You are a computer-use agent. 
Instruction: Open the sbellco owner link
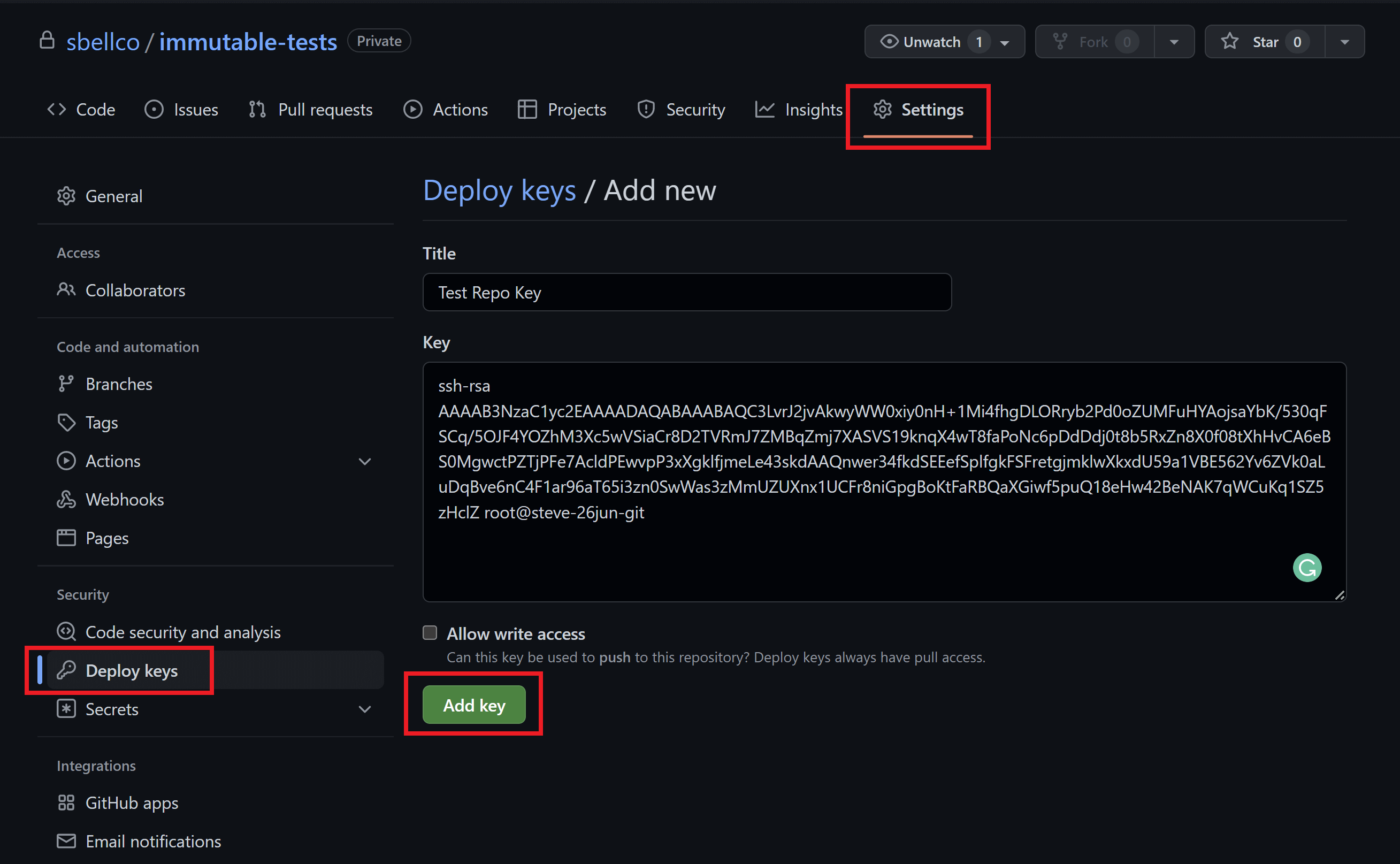click(103, 41)
